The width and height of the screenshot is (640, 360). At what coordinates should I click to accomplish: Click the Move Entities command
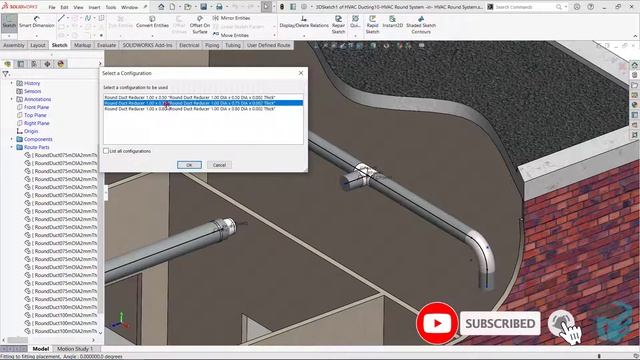point(231,35)
